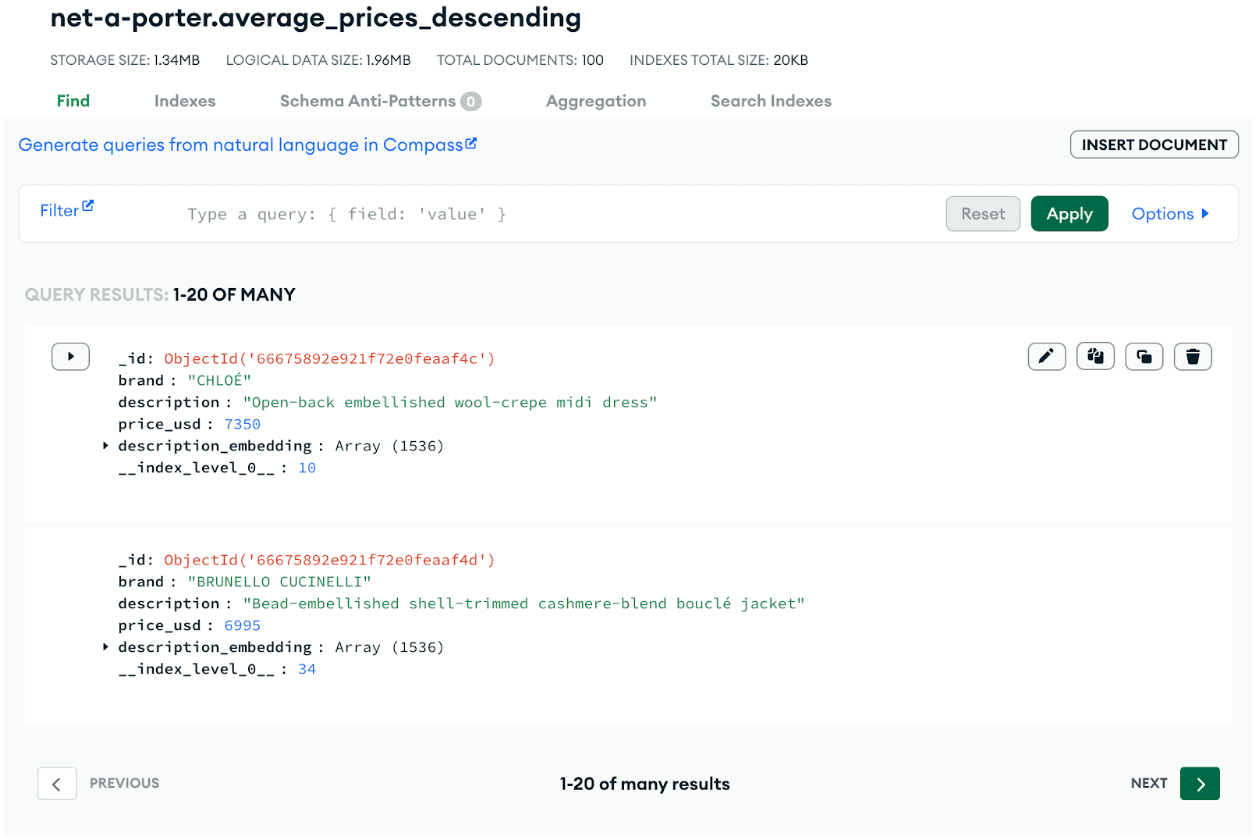Switch to the Indexes tab

(x=185, y=101)
